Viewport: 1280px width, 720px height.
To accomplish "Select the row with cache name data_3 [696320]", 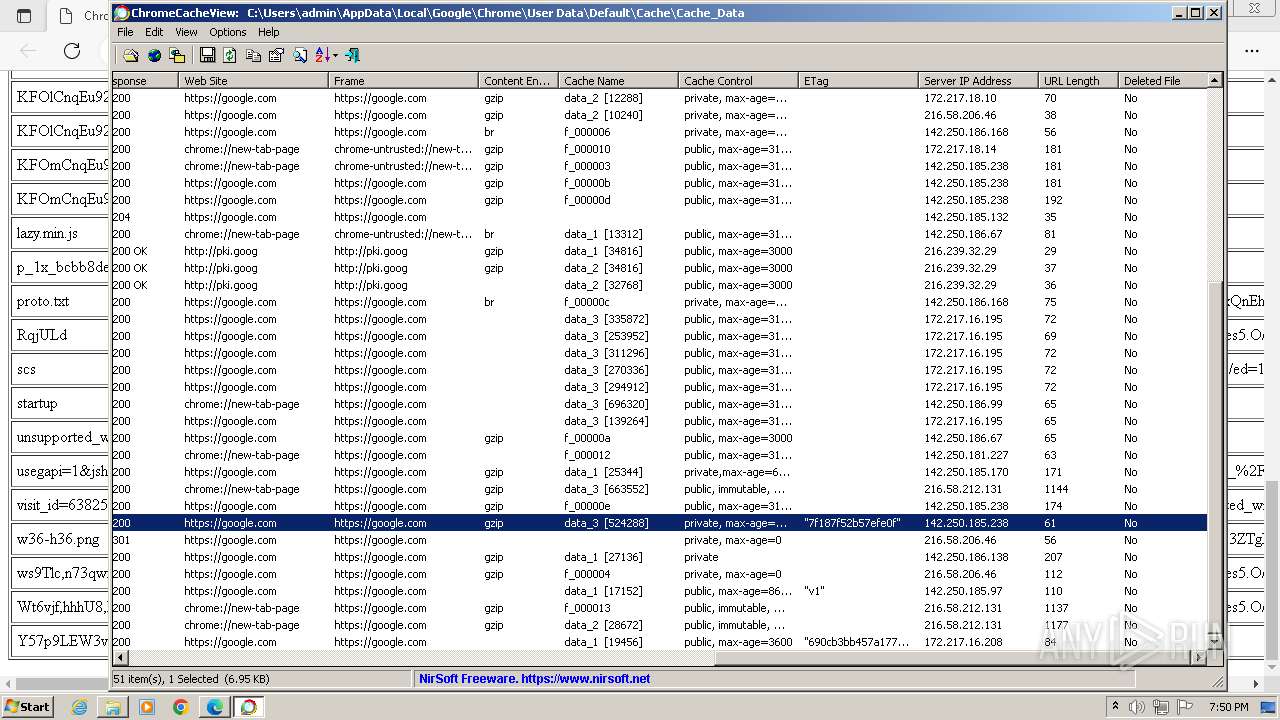I will (x=659, y=404).
